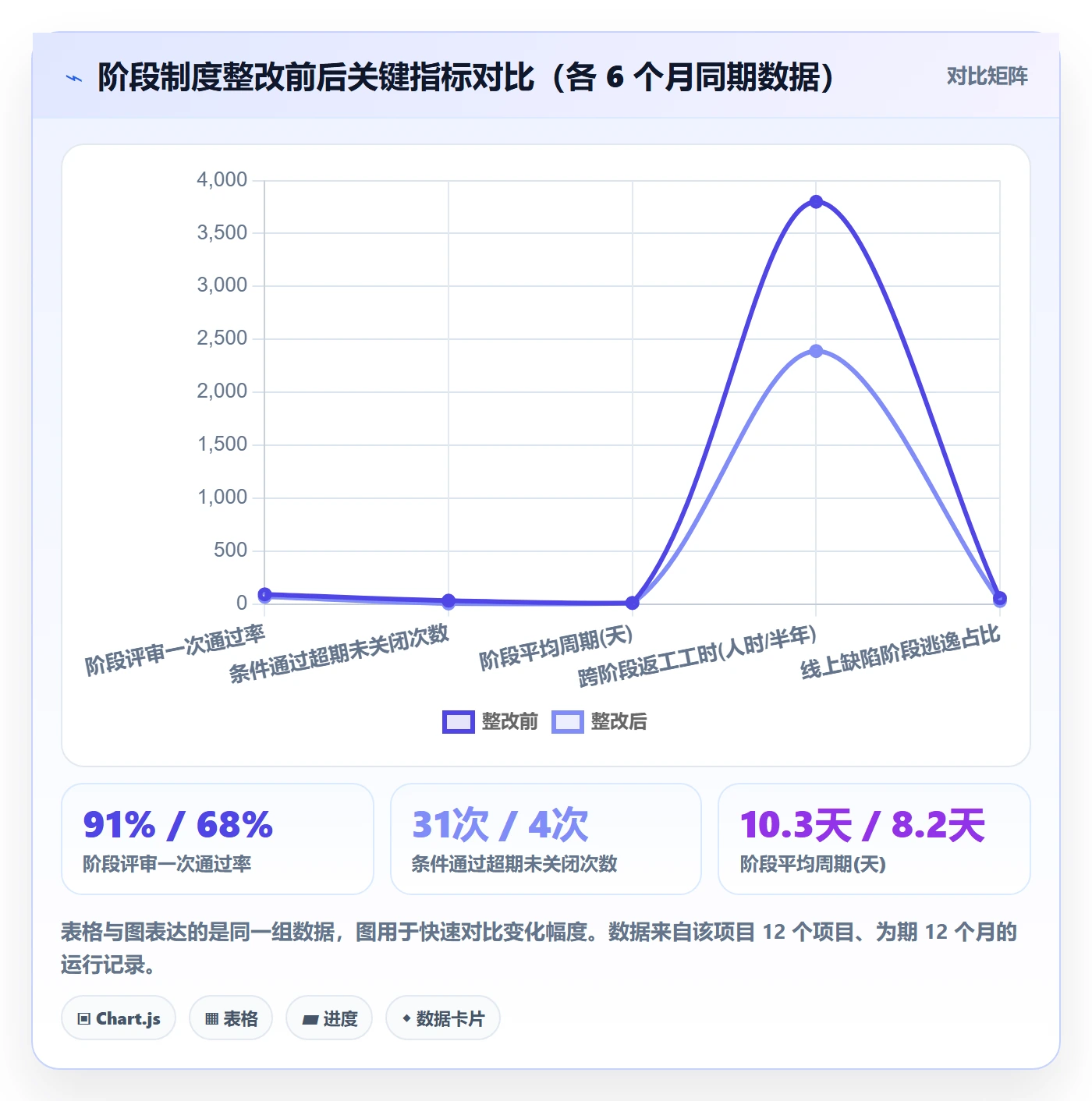Screen dimensions: 1092x1101
Task: Click the 整改前 legend label
Action: click(509, 721)
